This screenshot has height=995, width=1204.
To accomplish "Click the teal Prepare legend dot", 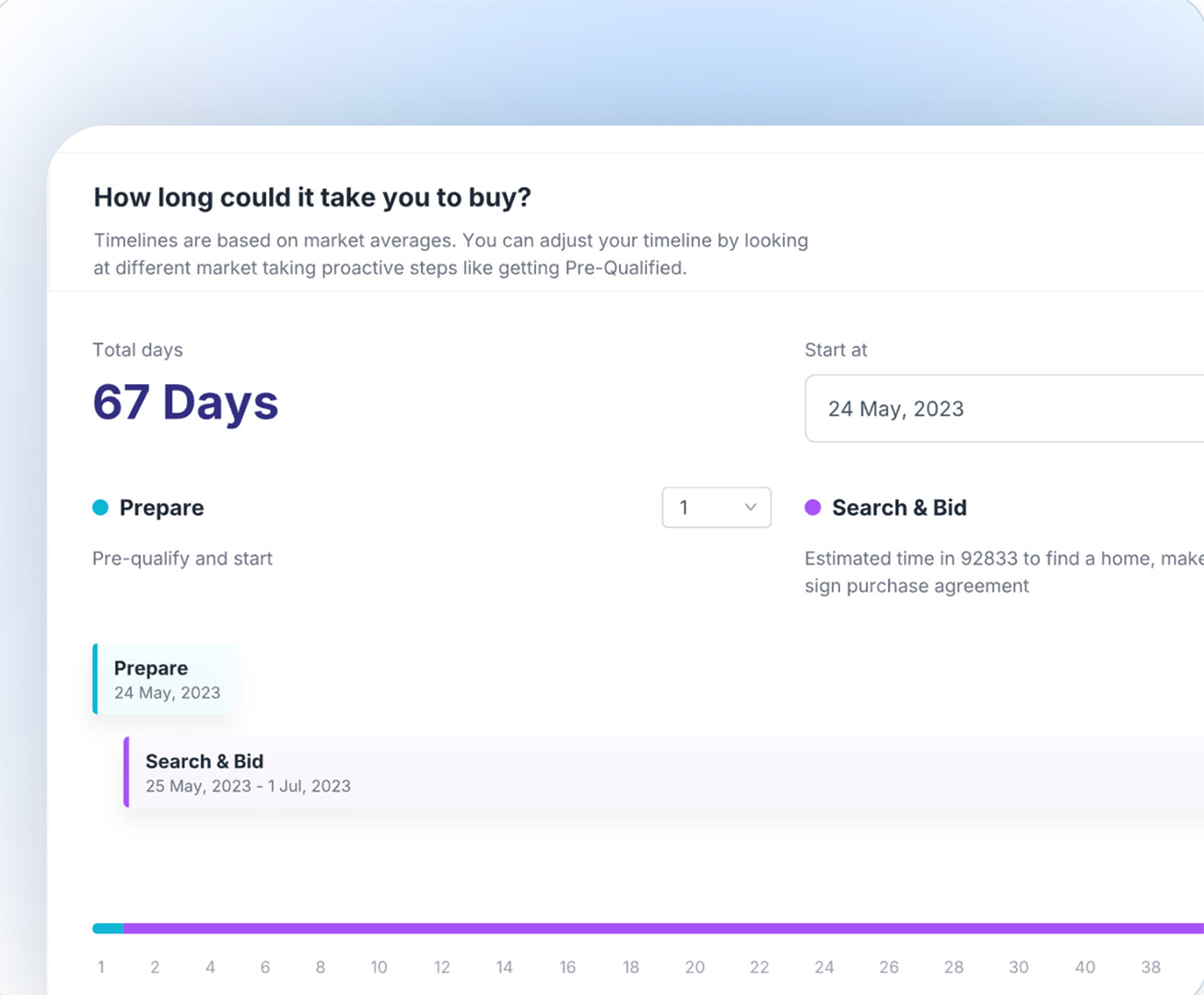I will [100, 508].
